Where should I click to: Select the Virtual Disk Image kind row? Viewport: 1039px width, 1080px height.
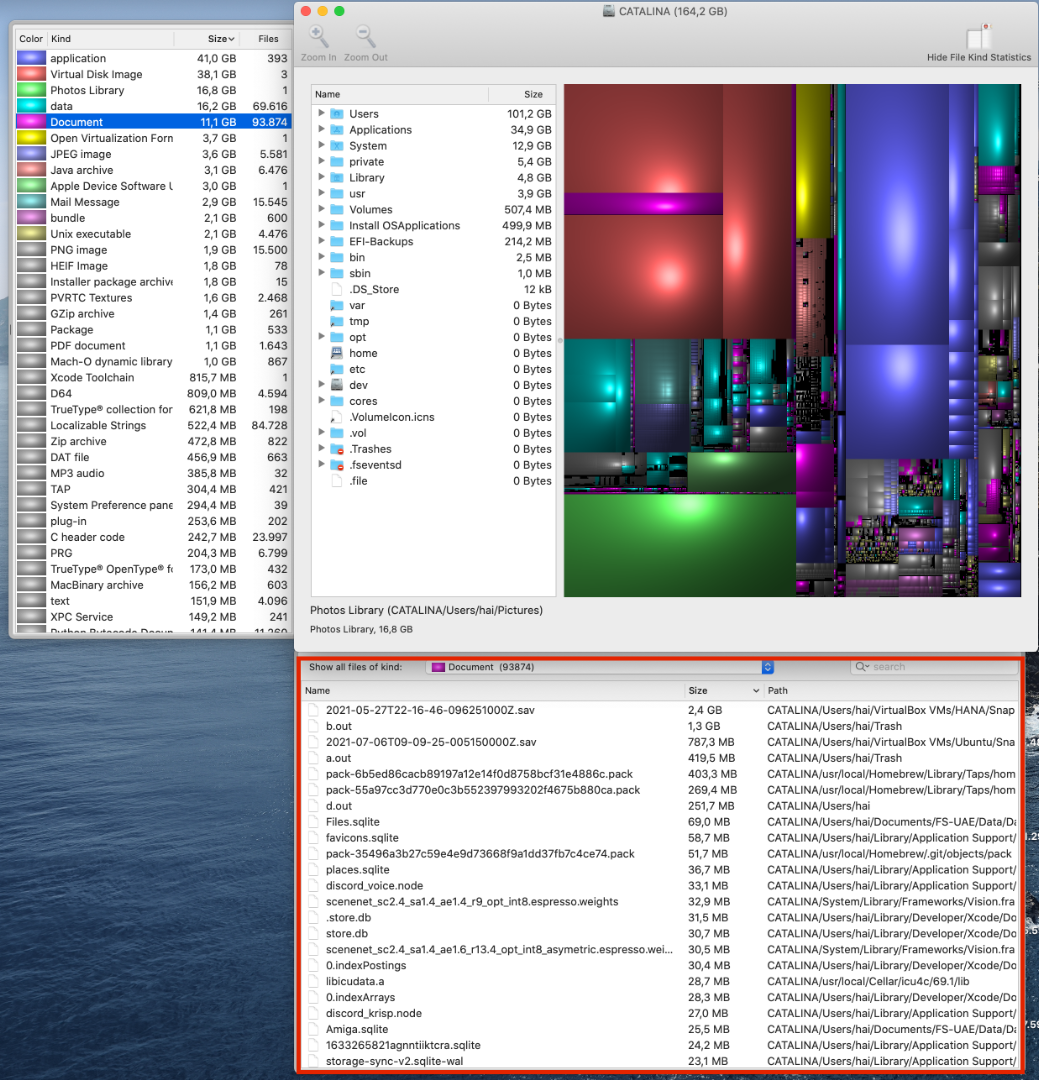pyautogui.click(x=96, y=75)
